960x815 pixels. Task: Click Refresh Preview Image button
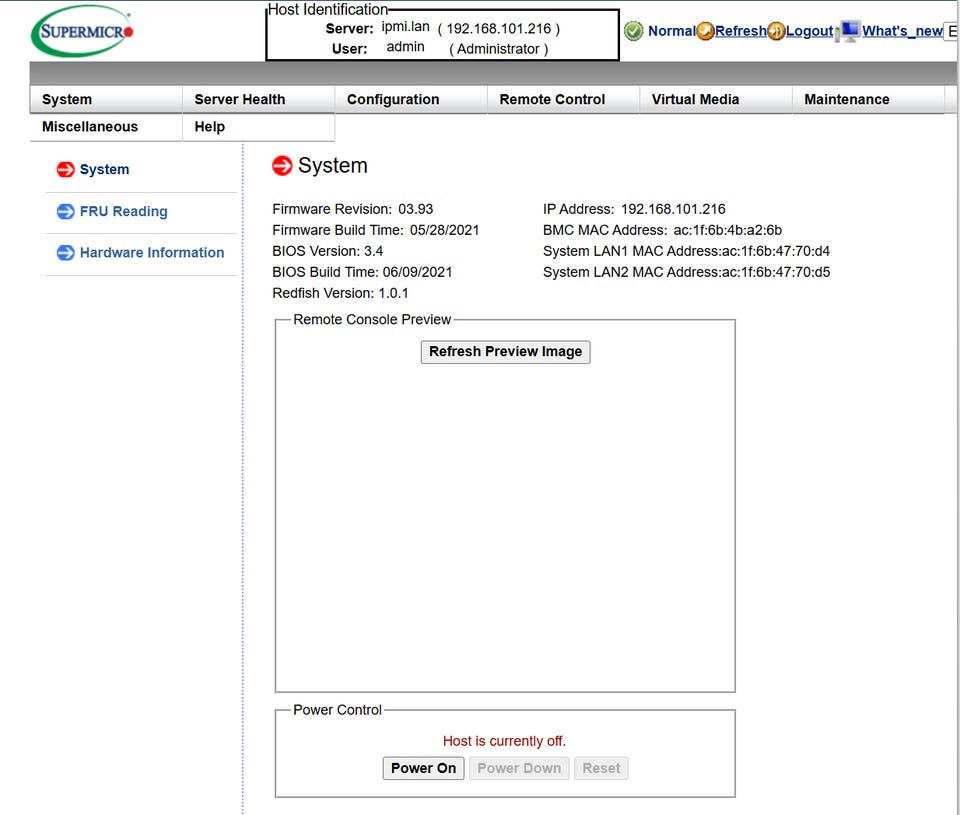coord(506,351)
